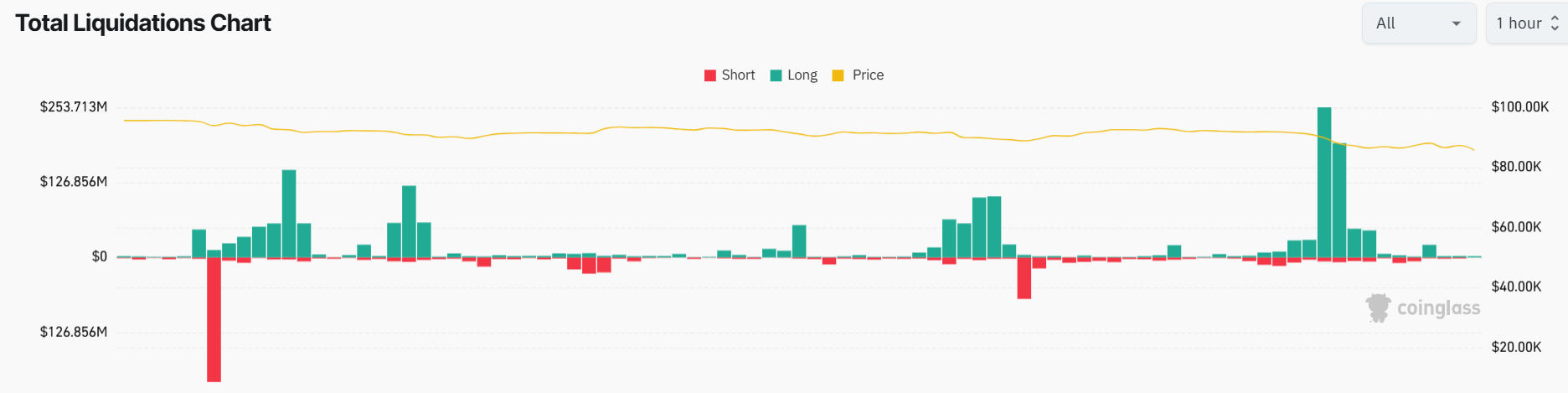Click the red Short legend swatch
Image resolution: width=1568 pixels, height=393 pixels.
click(710, 75)
